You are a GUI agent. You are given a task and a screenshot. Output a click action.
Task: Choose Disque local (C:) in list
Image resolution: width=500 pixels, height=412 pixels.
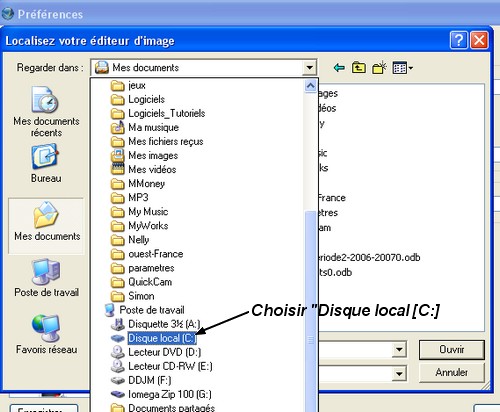click(162, 338)
